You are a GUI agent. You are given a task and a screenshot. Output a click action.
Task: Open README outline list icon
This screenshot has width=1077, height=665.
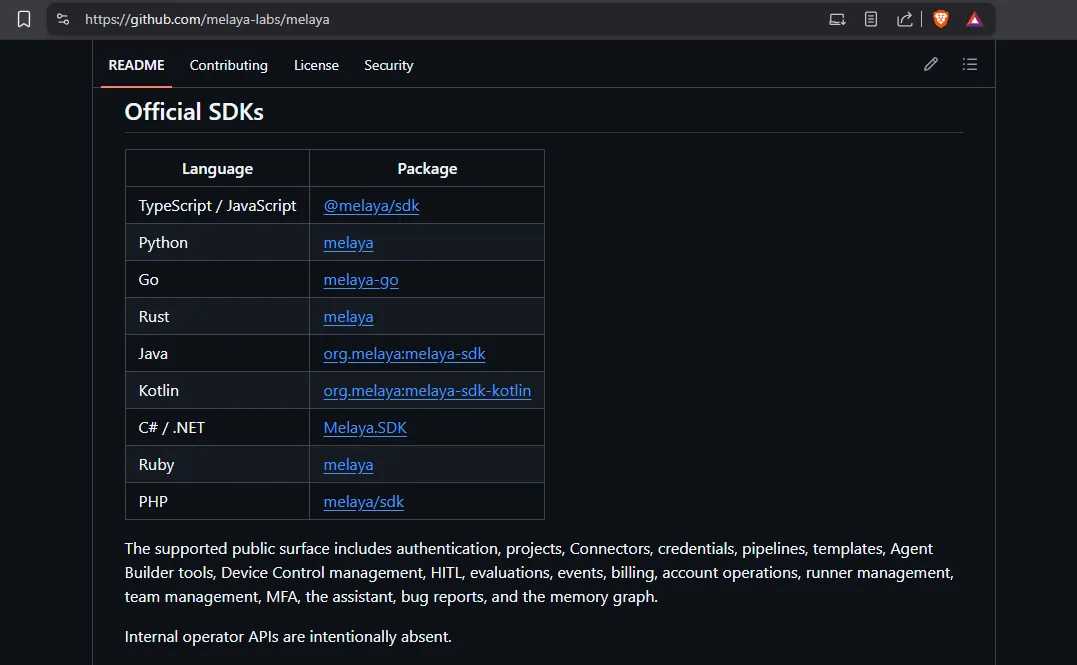click(x=970, y=65)
